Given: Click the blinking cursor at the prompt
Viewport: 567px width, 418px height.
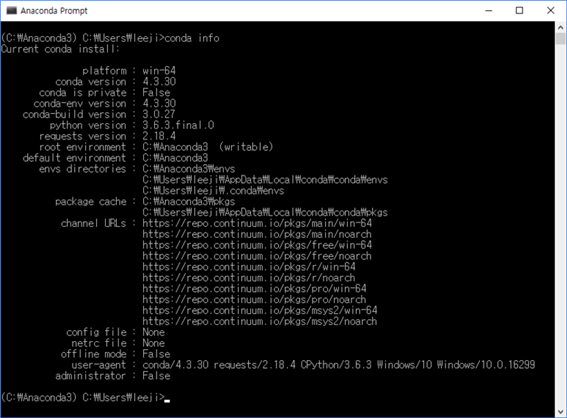Looking at the screenshot, I should point(167,400).
